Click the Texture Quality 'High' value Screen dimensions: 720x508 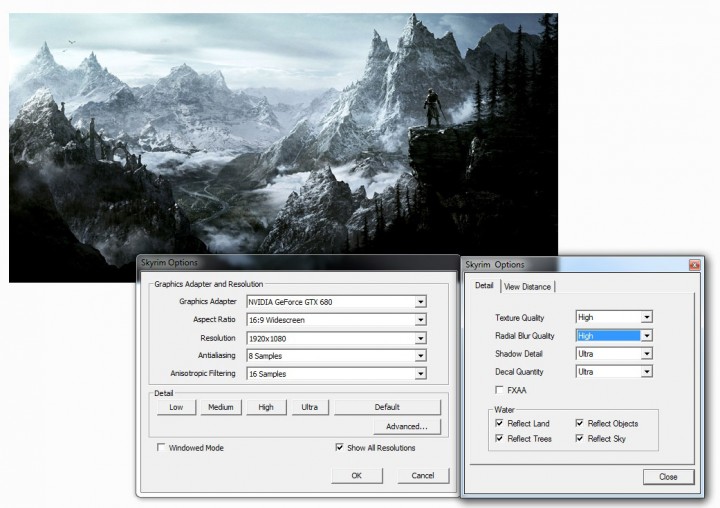(x=585, y=317)
